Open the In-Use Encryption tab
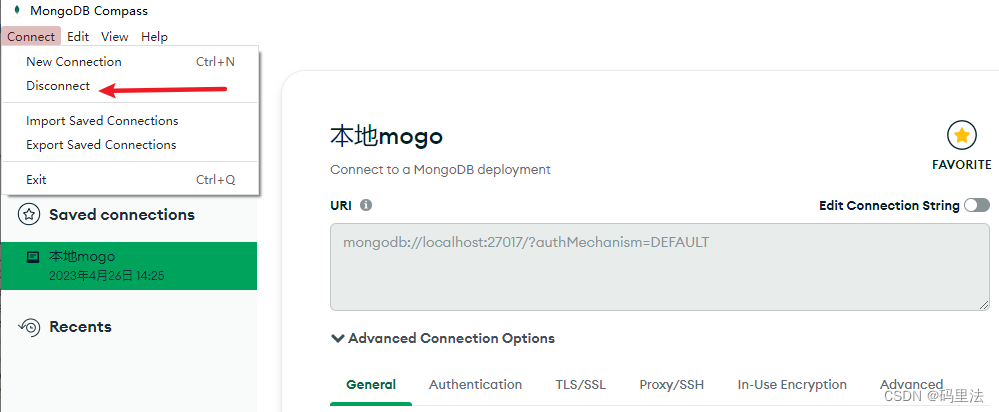The image size is (999, 412). tap(792, 384)
